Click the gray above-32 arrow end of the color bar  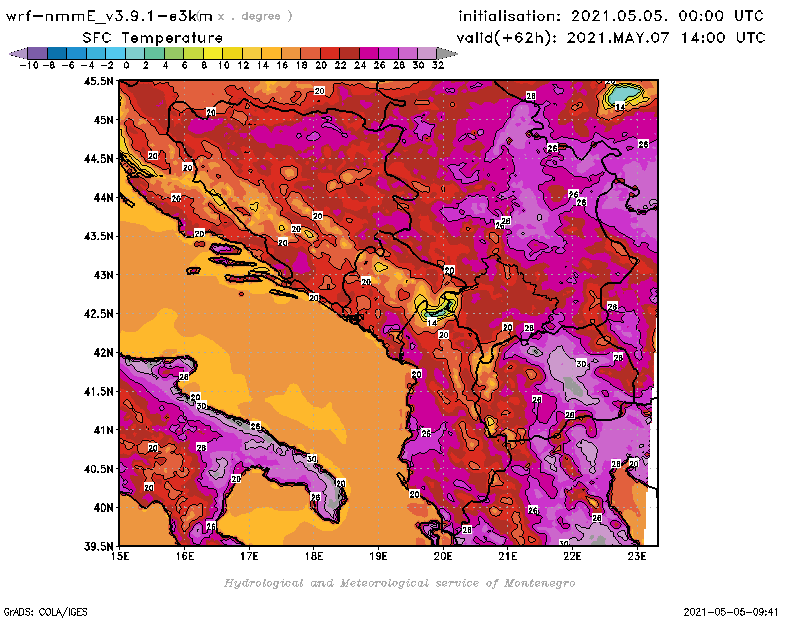coord(447,53)
